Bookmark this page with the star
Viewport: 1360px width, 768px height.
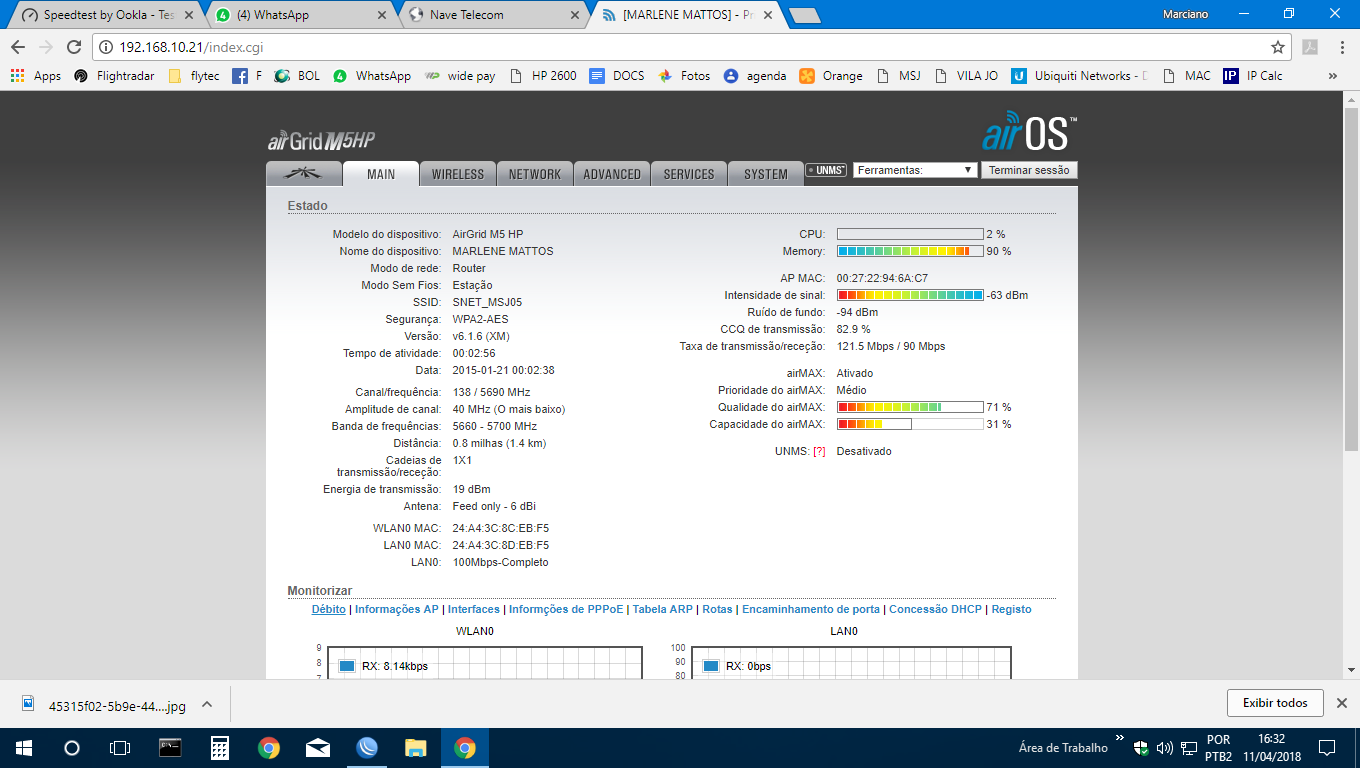[1277, 47]
